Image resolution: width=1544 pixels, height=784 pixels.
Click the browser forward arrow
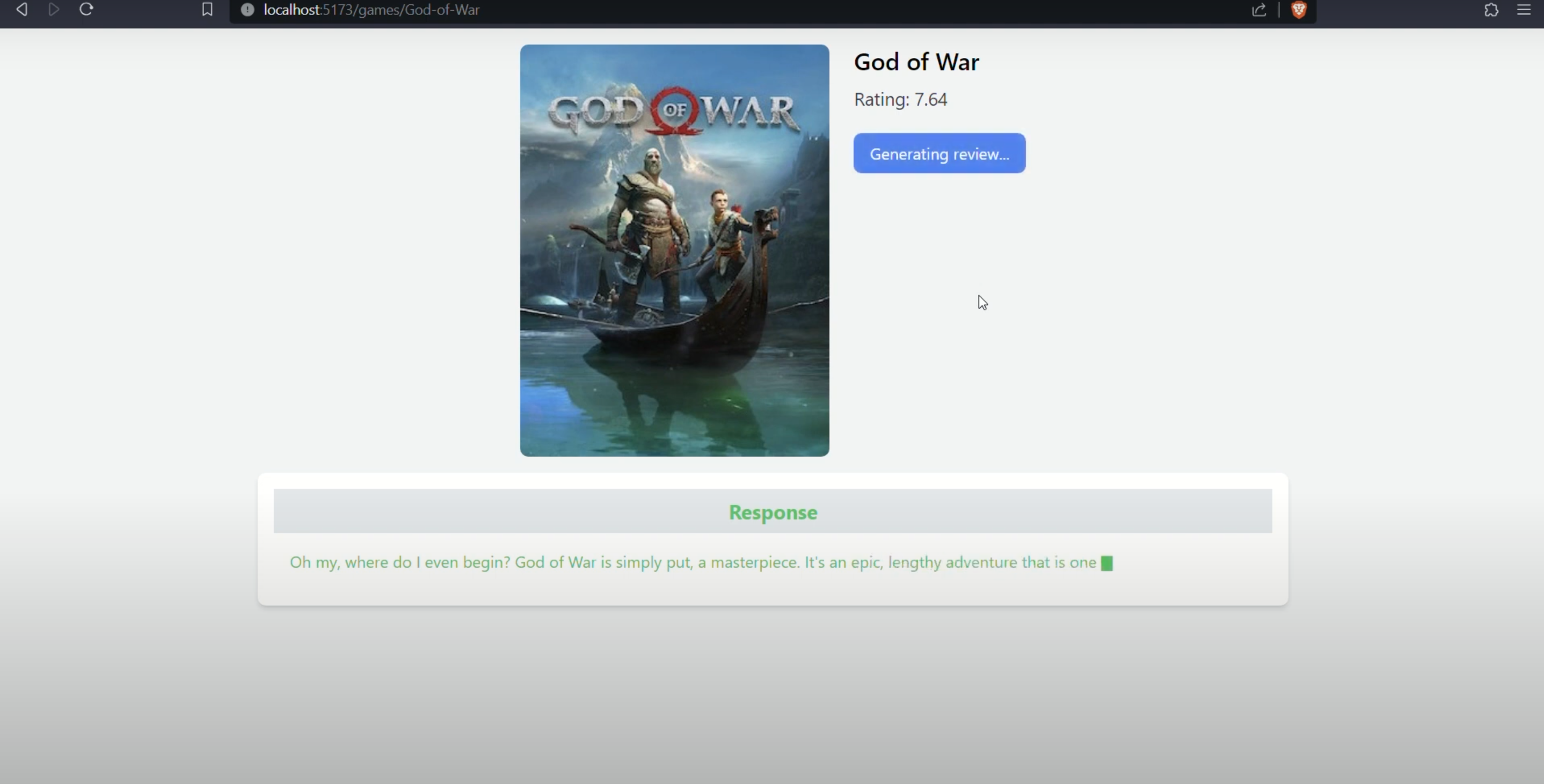(54, 9)
